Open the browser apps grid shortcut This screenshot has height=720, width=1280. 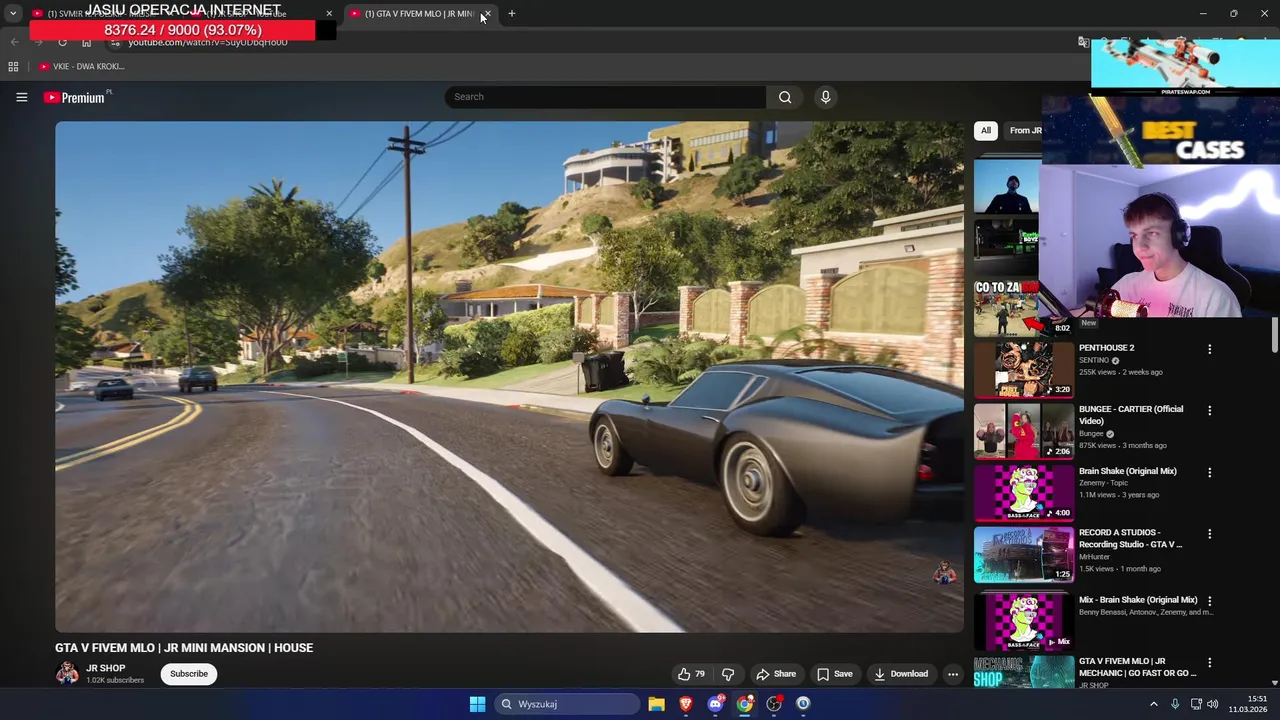click(x=13, y=66)
